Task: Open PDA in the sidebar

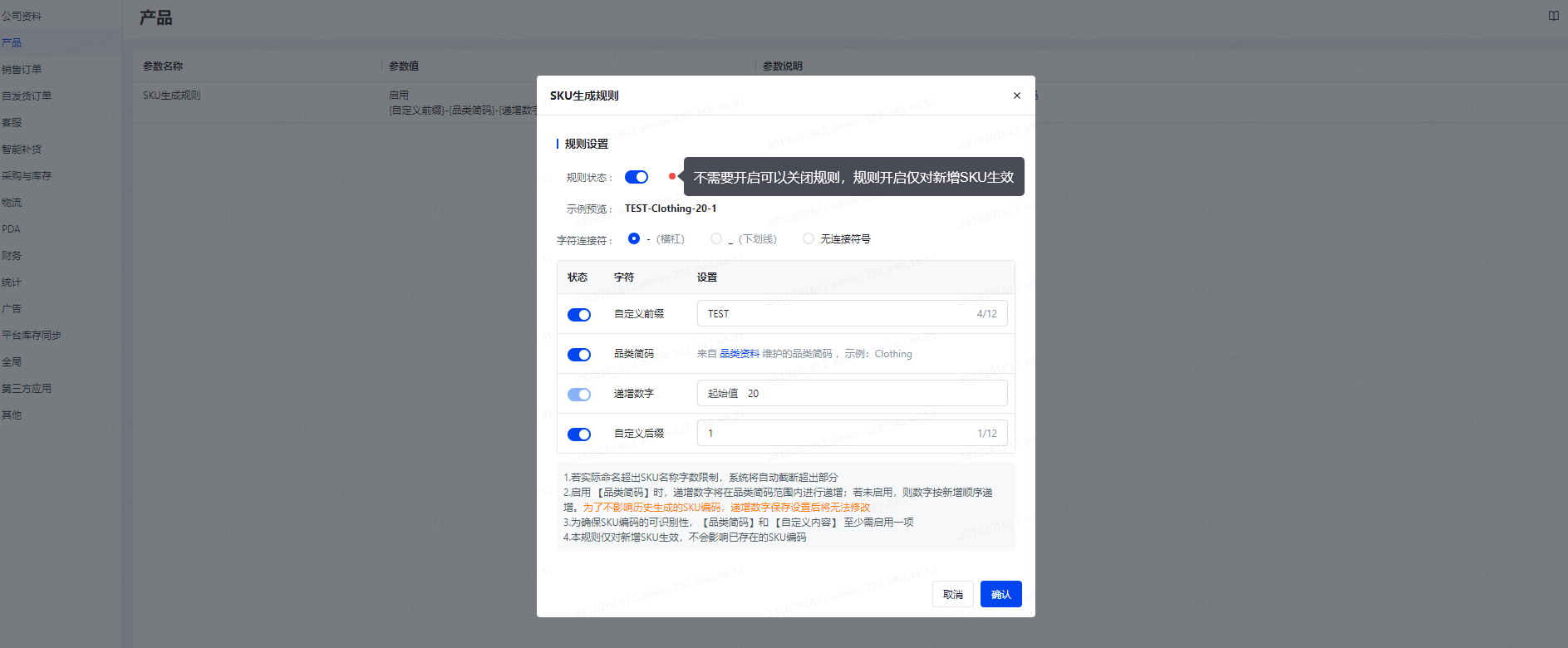Action: tap(11, 228)
